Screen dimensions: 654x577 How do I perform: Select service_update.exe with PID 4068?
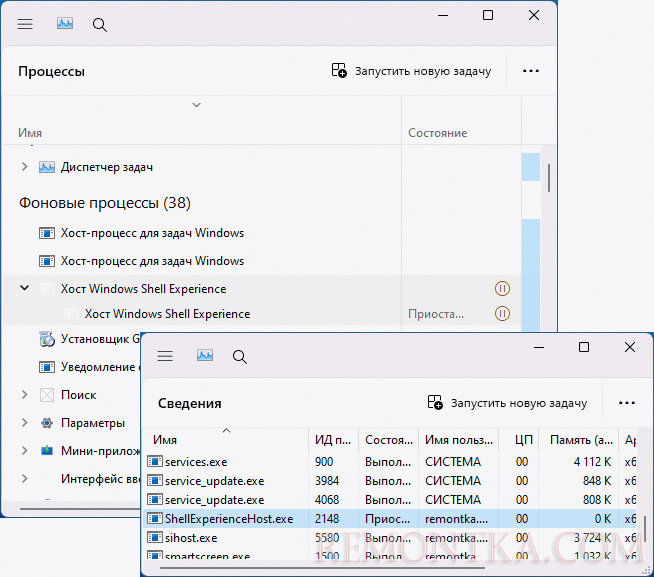click(x=390, y=500)
